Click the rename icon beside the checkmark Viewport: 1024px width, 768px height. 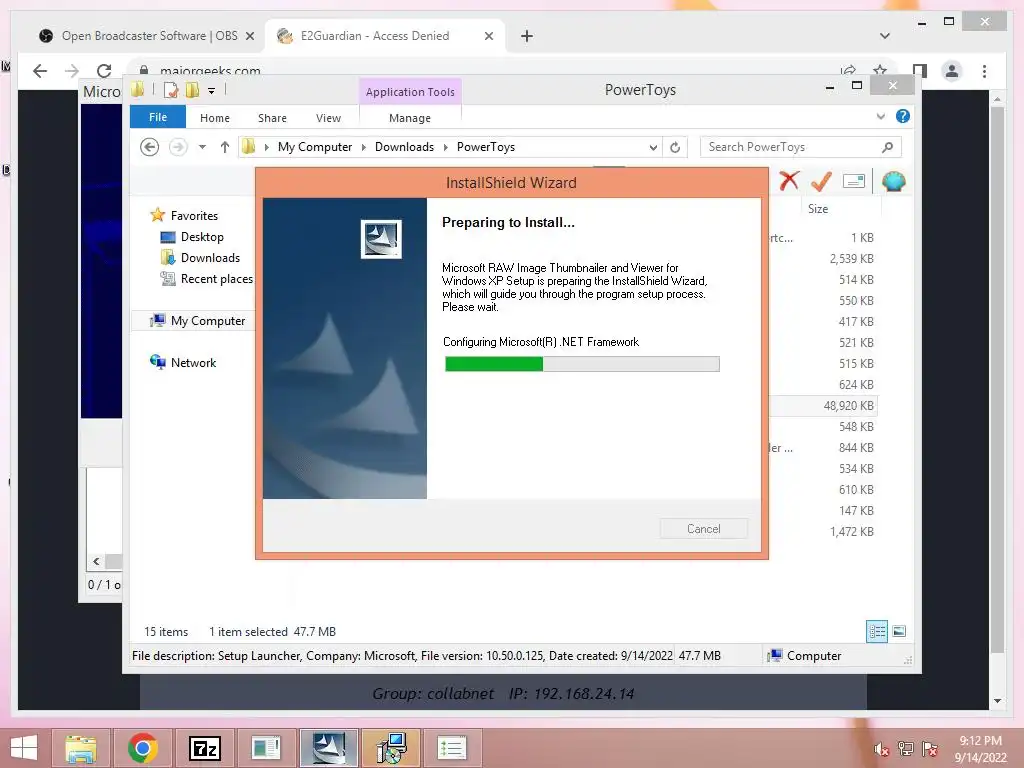click(x=854, y=181)
